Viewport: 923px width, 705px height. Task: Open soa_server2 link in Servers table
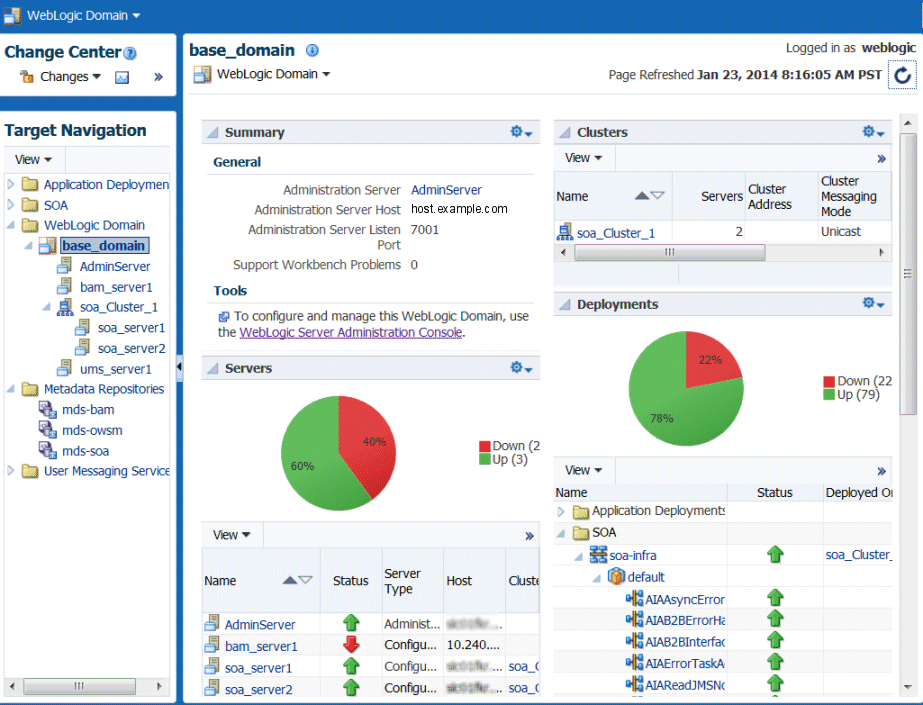(258, 689)
